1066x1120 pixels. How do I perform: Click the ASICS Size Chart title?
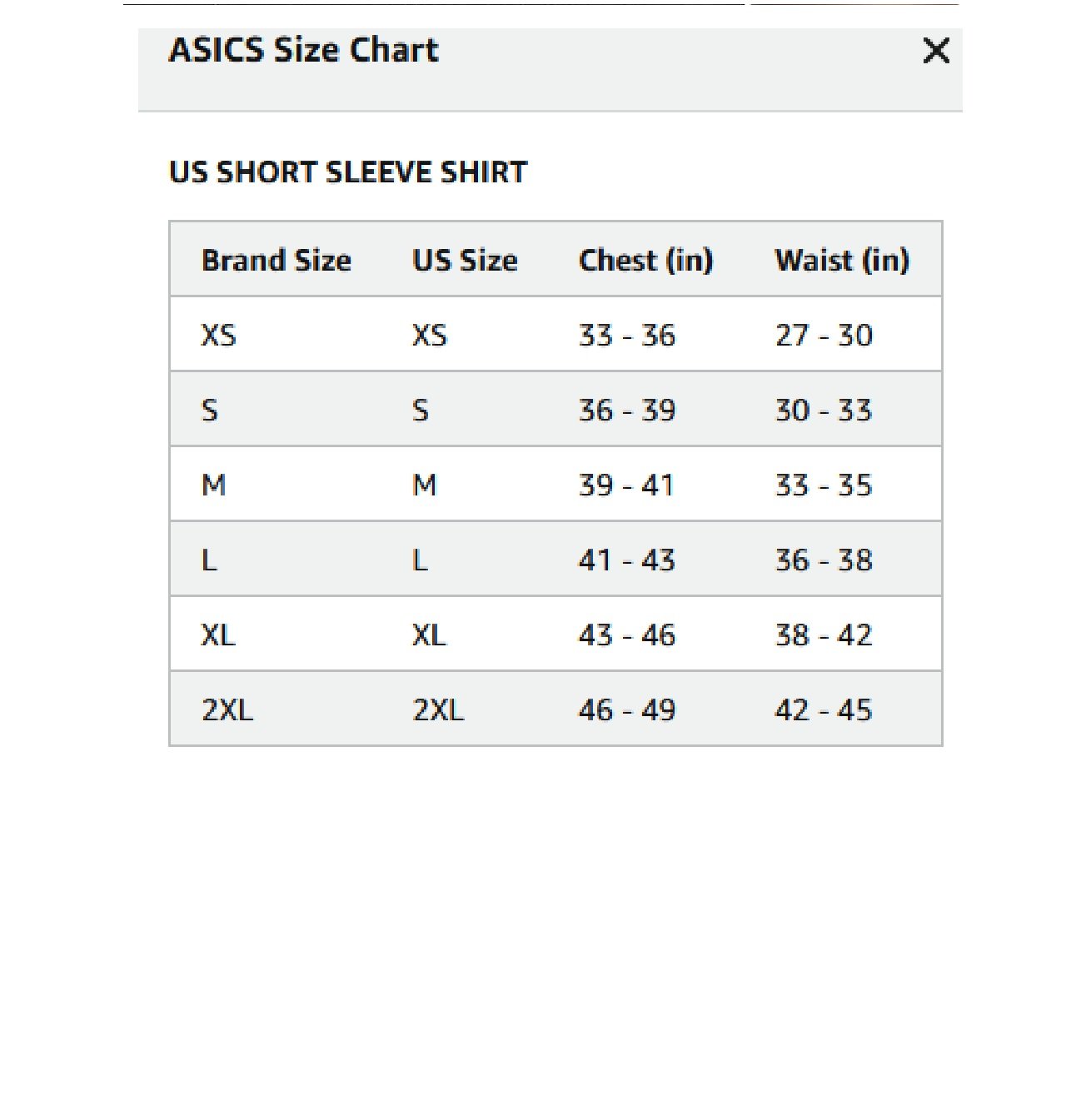tap(303, 50)
